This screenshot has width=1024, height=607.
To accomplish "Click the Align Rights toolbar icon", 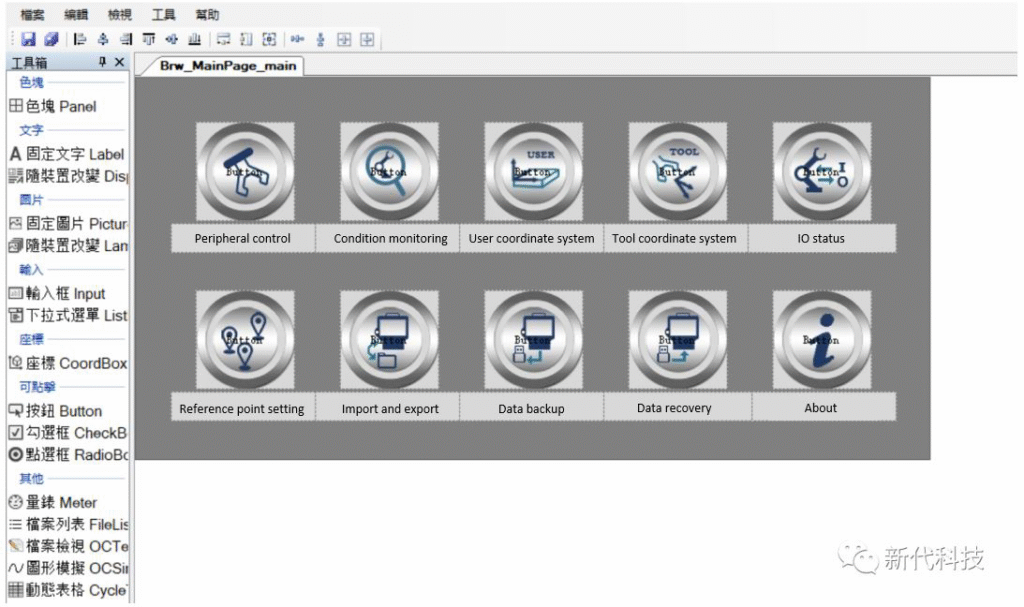I will pos(126,39).
